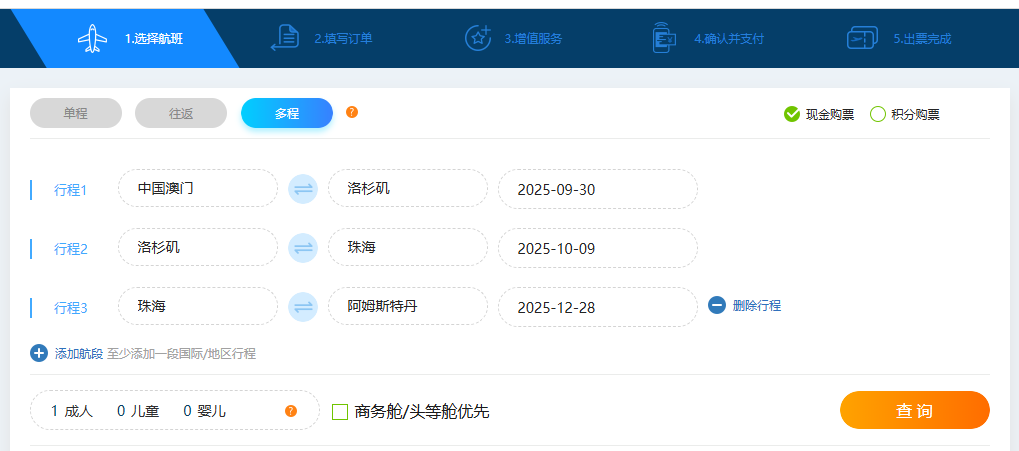The width and height of the screenshot is (1019, 451).
Task: Open the date picker showing 2025-10-09
Action: click(x=598, y=248)
